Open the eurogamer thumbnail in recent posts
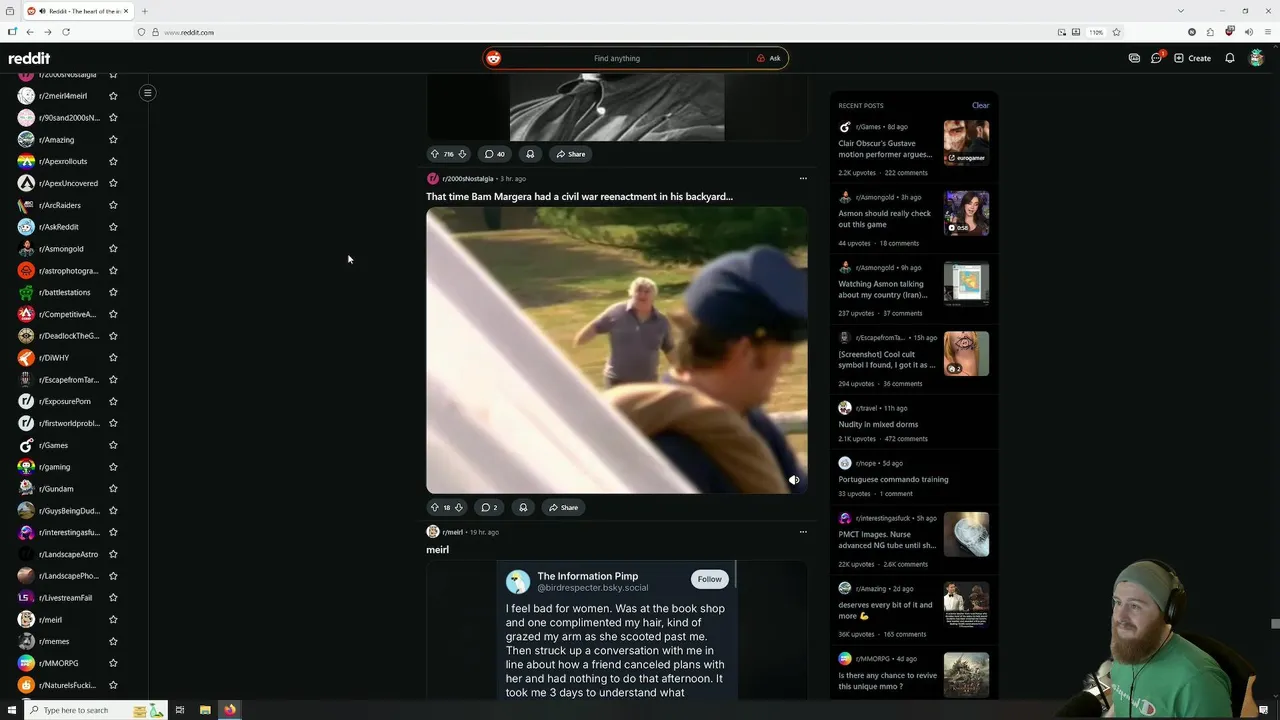 966,142
